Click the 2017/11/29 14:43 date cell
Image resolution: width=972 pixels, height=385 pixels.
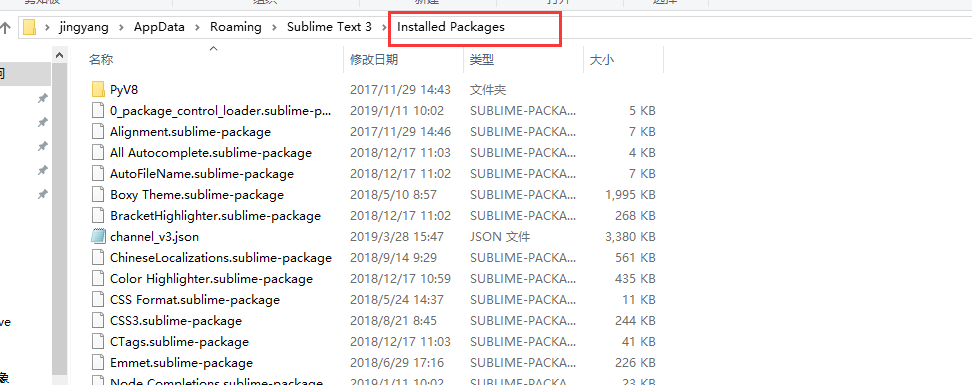[x=400, y=89]
